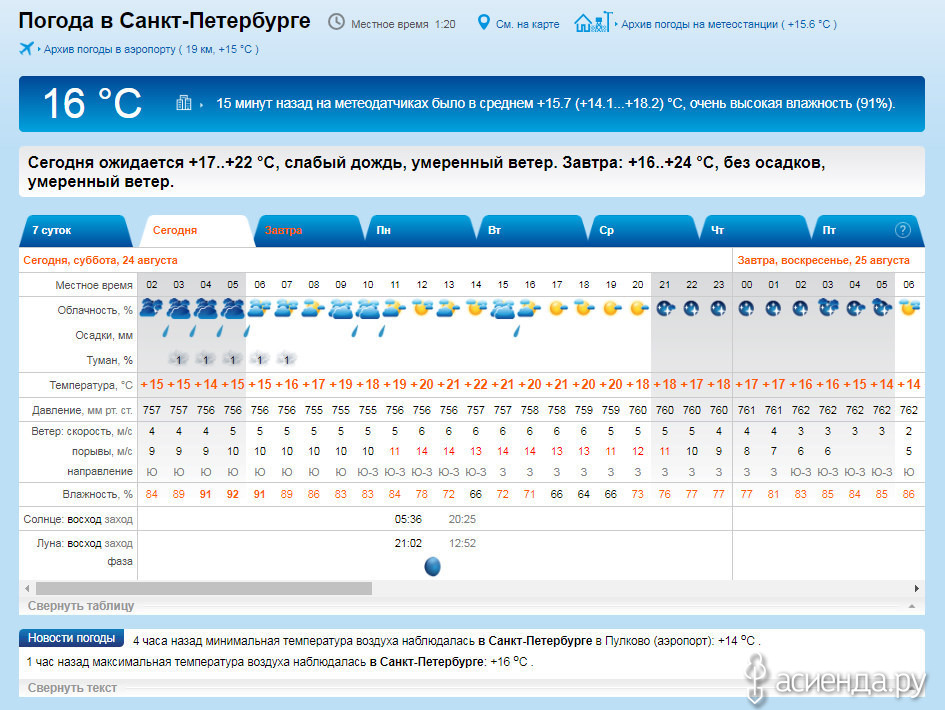The image size is (945, 710).
Task: Switch to the Завтра tab
Action: click(309, 230)
